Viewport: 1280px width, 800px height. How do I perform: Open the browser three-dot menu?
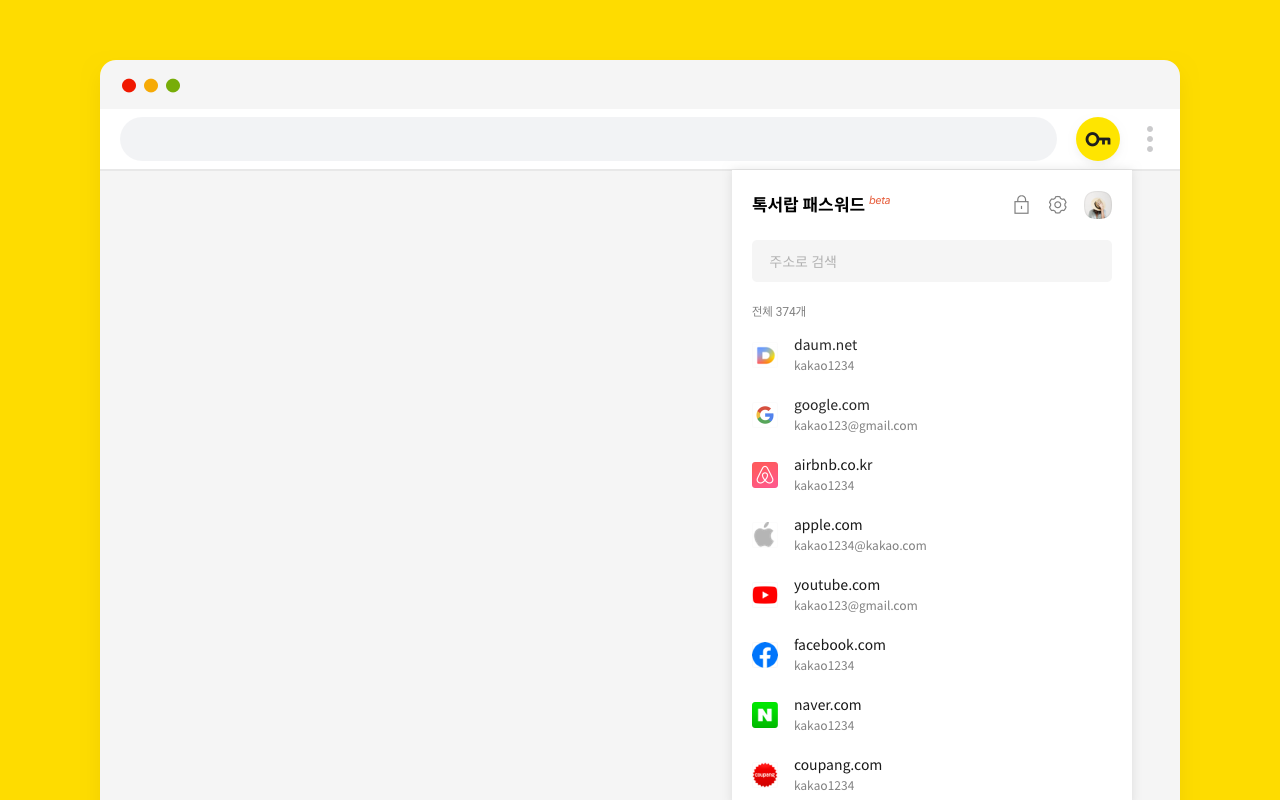[x=1149, y=139]
